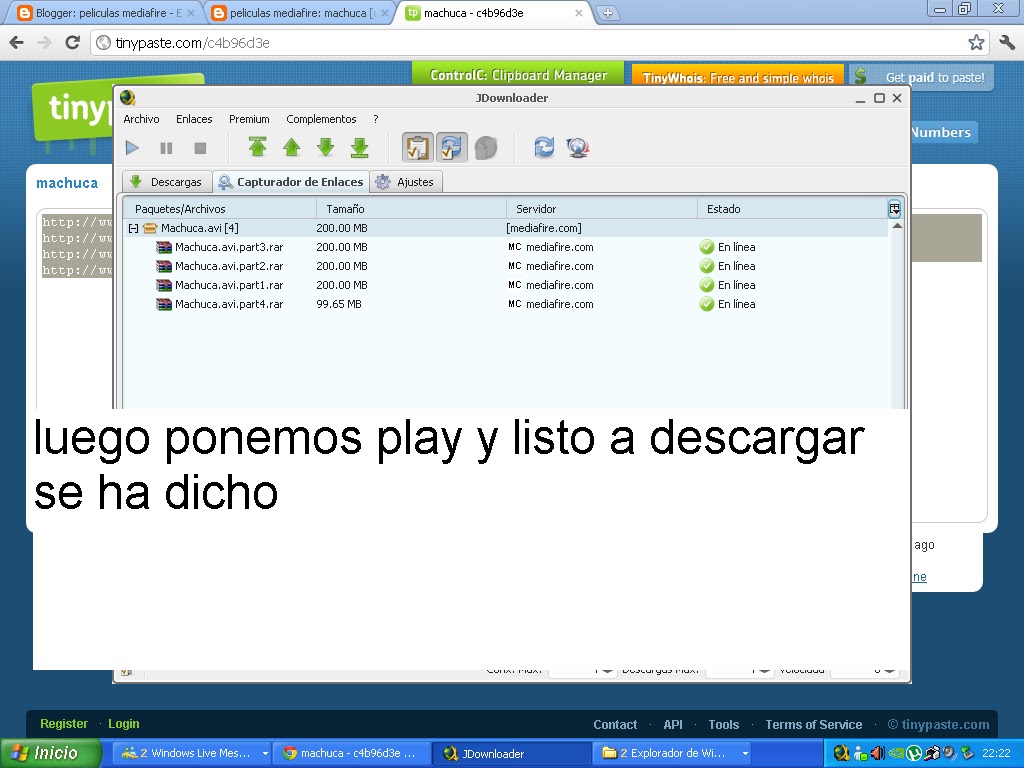Sort by Paquetes/Archivos column header

219,209
